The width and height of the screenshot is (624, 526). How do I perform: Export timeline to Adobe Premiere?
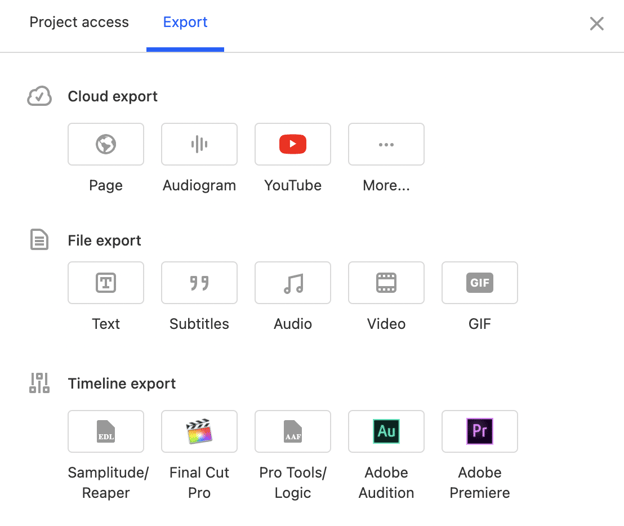(x=480, y=431)
